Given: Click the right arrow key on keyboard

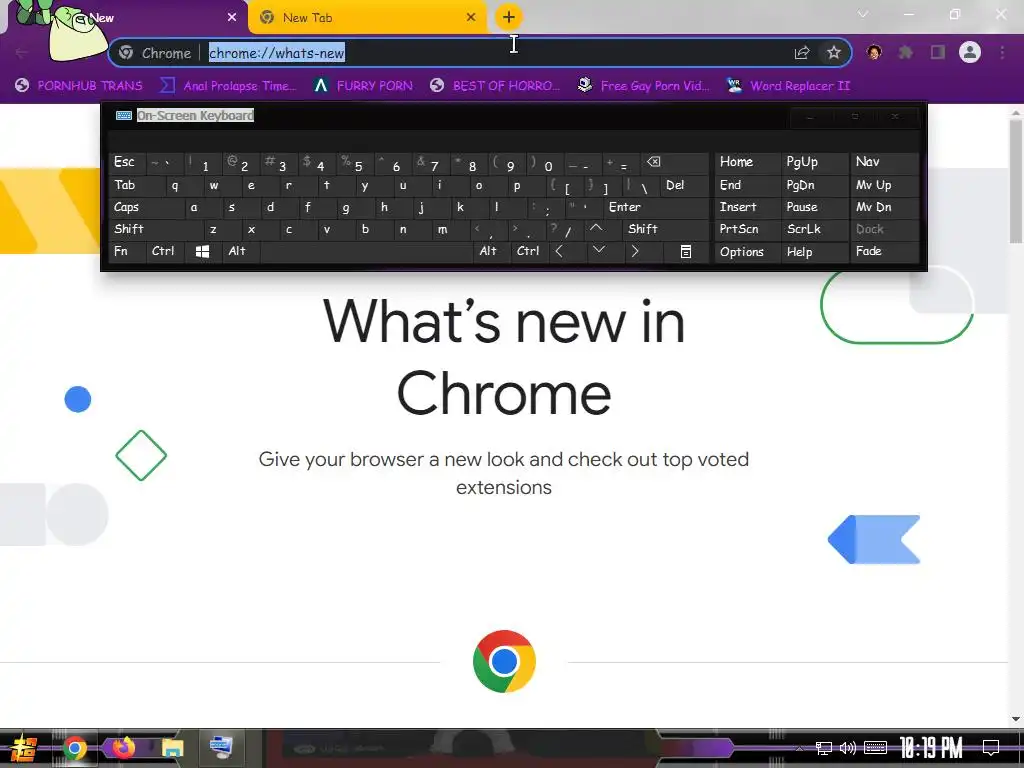Looking at the screenshot, I should pos(635,251).
